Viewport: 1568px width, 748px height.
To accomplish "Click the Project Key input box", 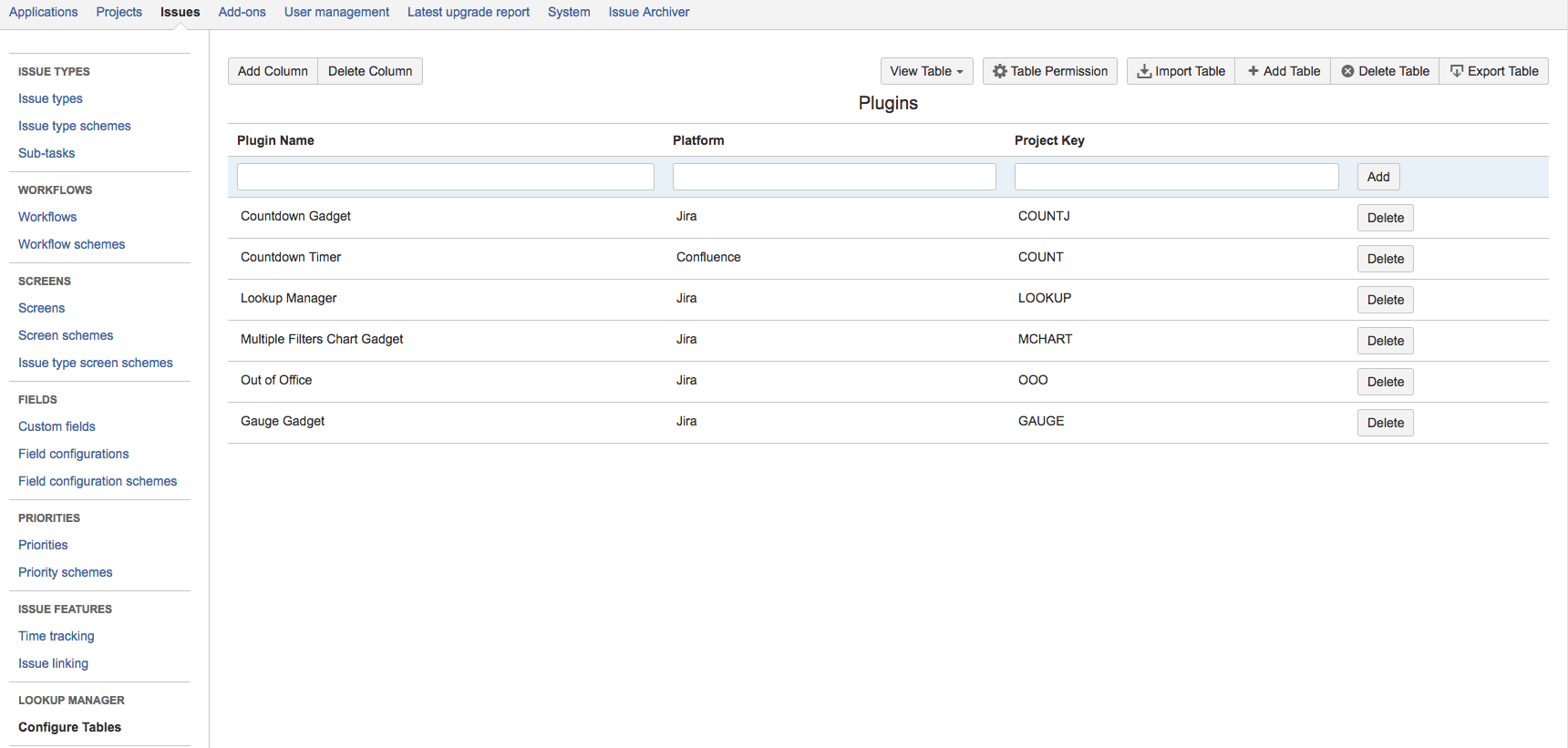I will 1176,177.
